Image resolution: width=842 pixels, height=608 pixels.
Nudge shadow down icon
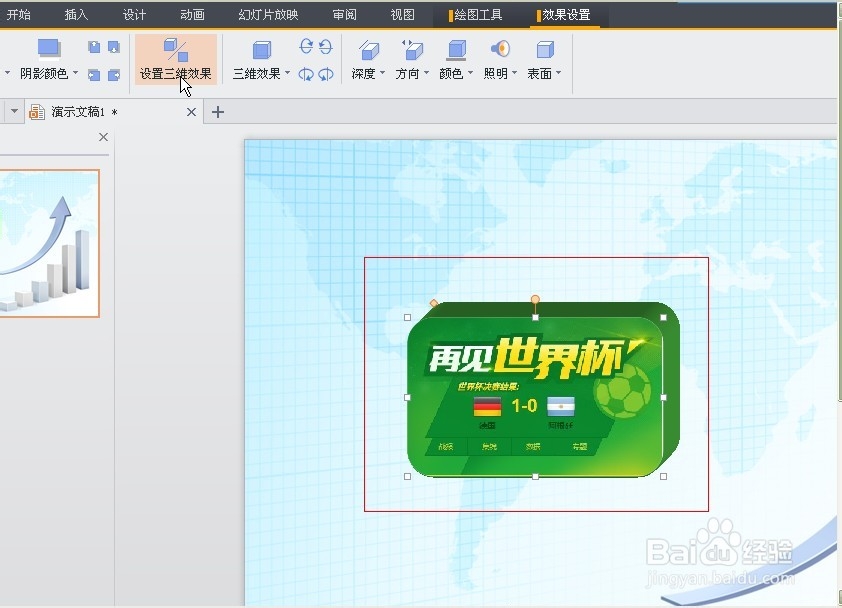tap(114, 47)
